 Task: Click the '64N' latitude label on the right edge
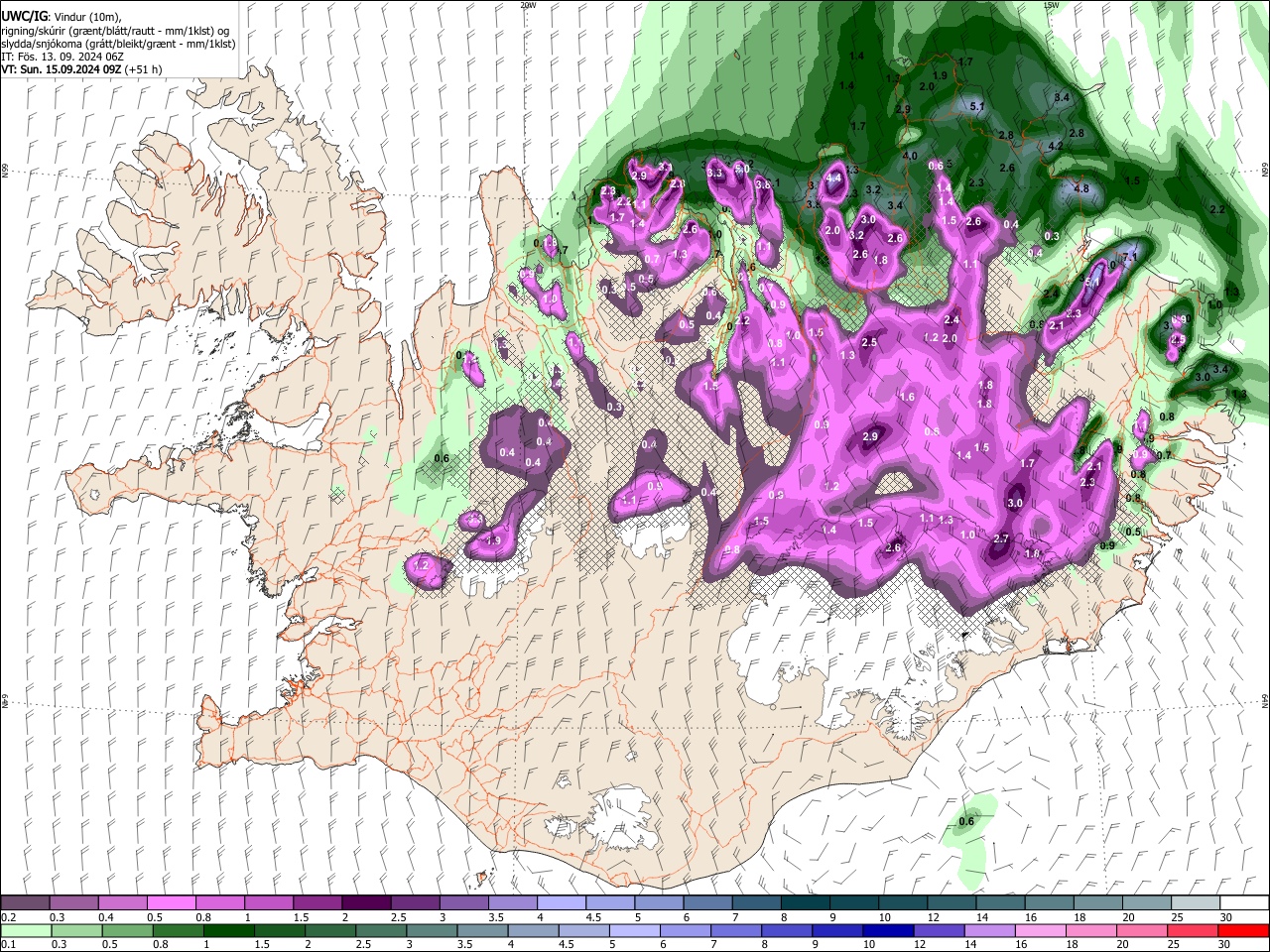click(x=1265, y=700)
